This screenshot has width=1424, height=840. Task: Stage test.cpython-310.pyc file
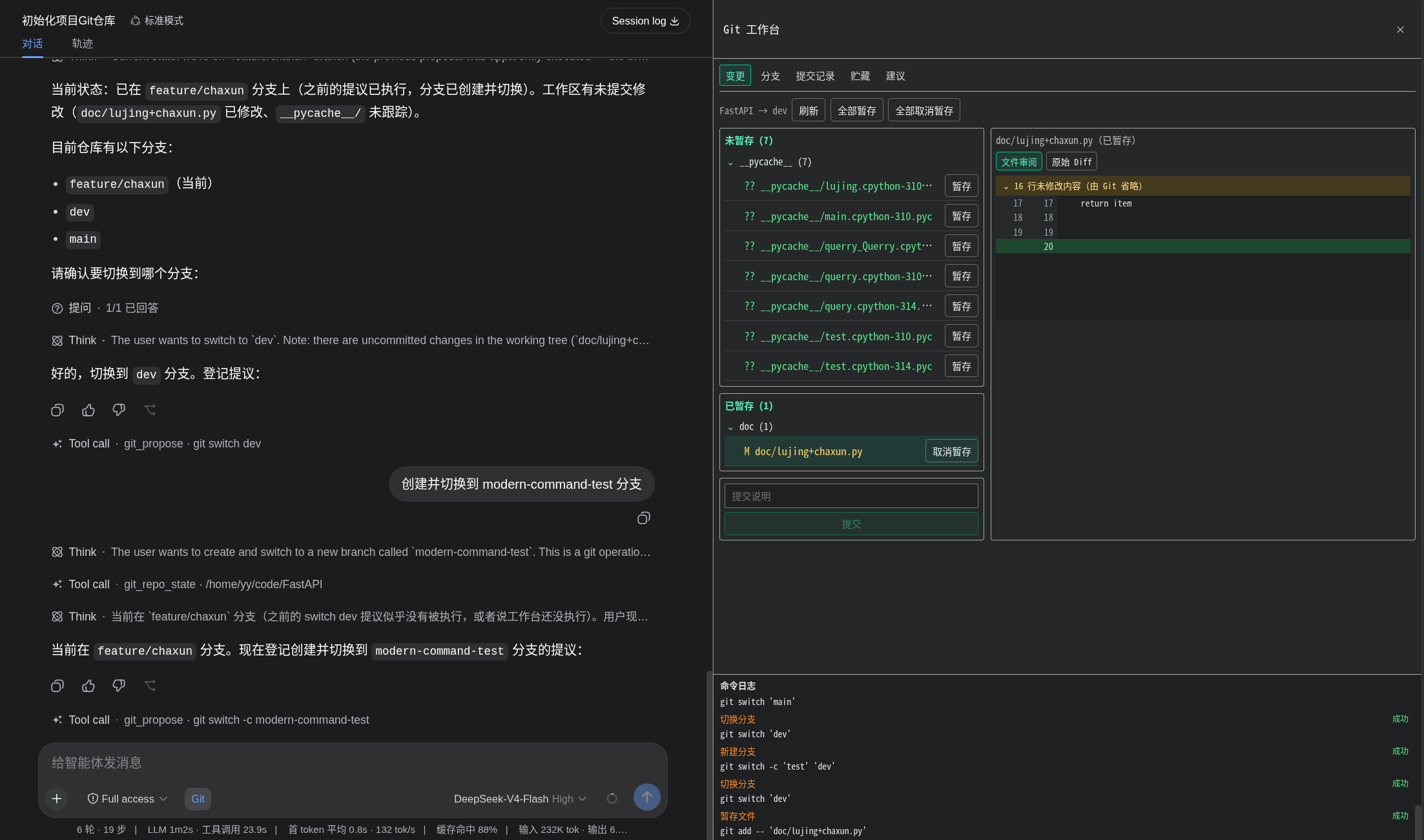961,336
